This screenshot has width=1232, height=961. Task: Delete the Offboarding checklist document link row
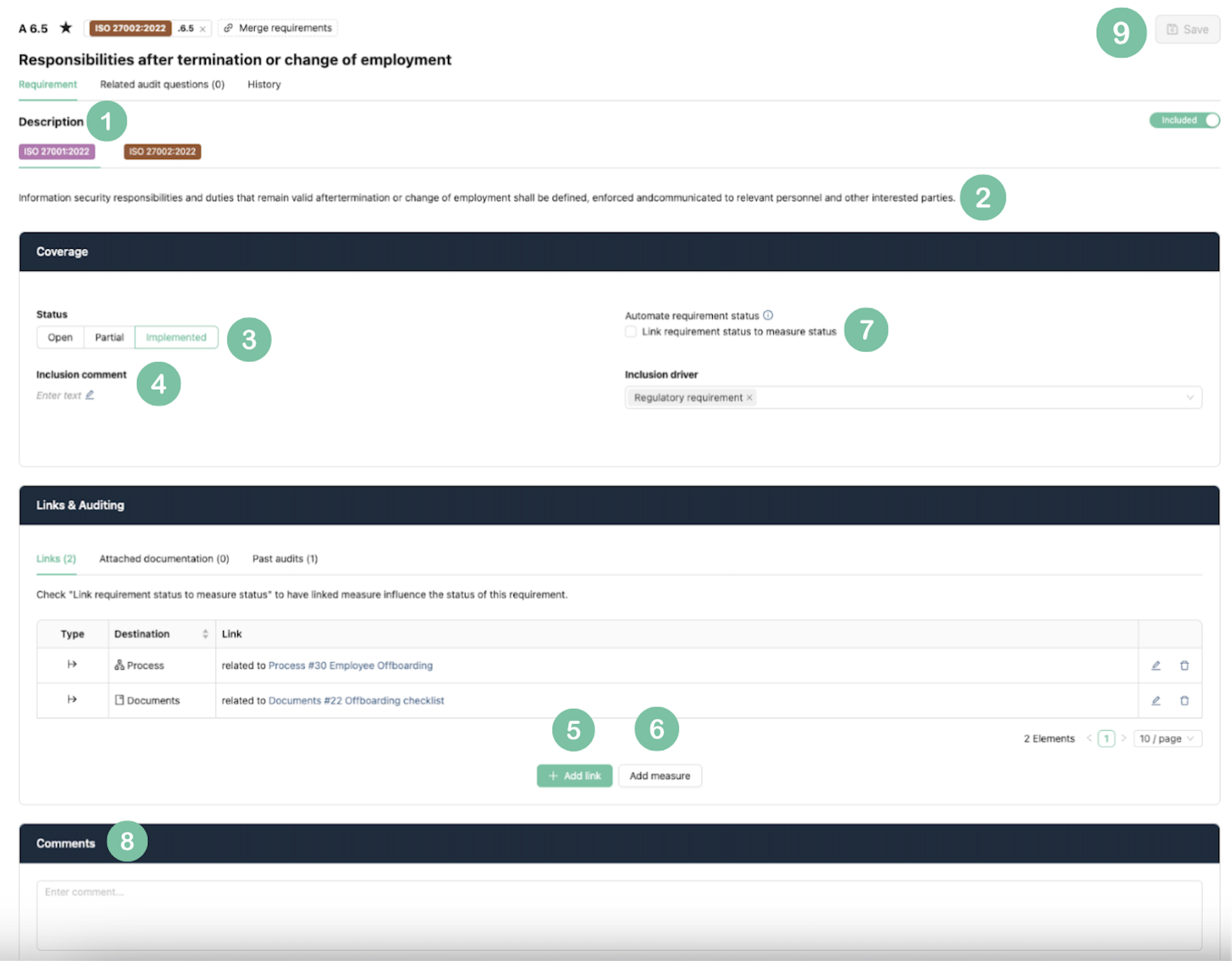tap(1184, 700)
